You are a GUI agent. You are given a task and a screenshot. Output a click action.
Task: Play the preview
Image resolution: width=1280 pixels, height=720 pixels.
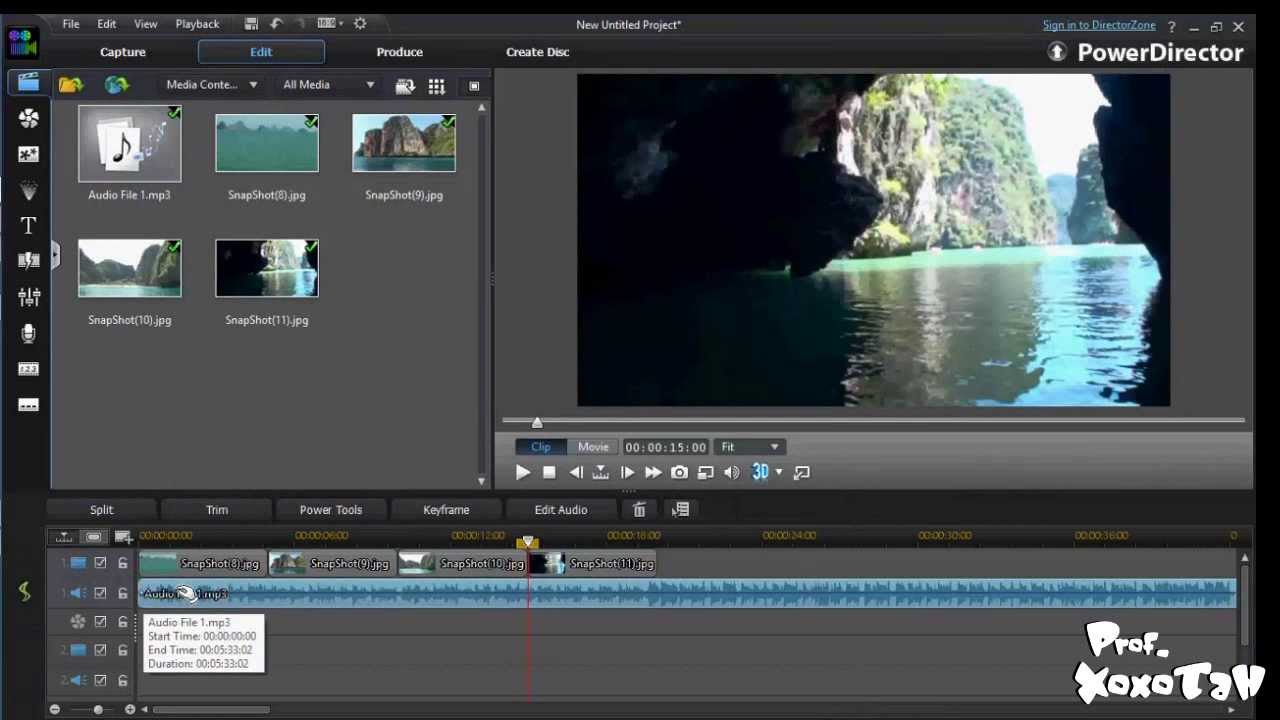click(x=523, y=472)
